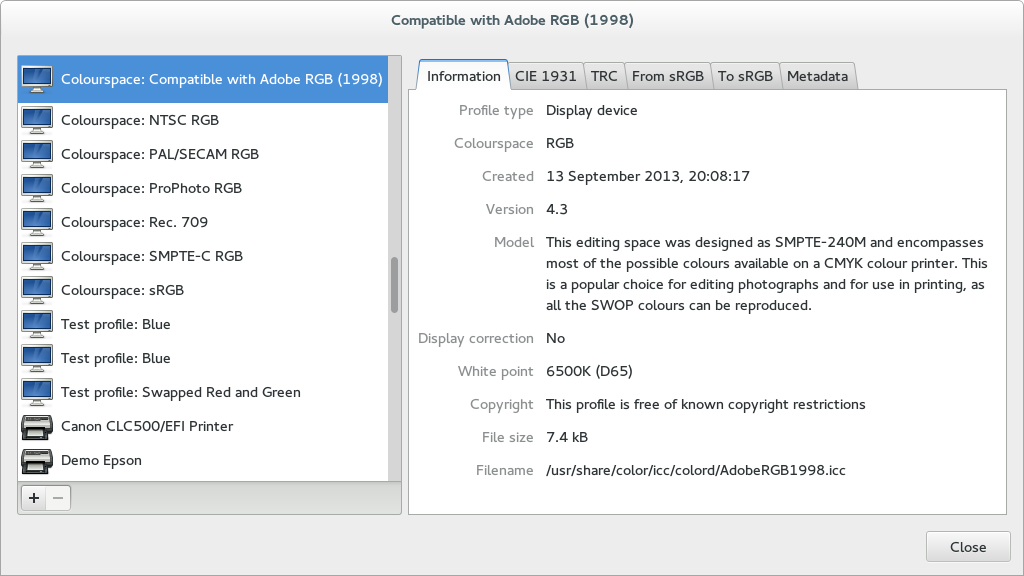Choose Test profile: Swapped Red and Green
Viewport: 1024px width, 576px height.
coord(180,392)
